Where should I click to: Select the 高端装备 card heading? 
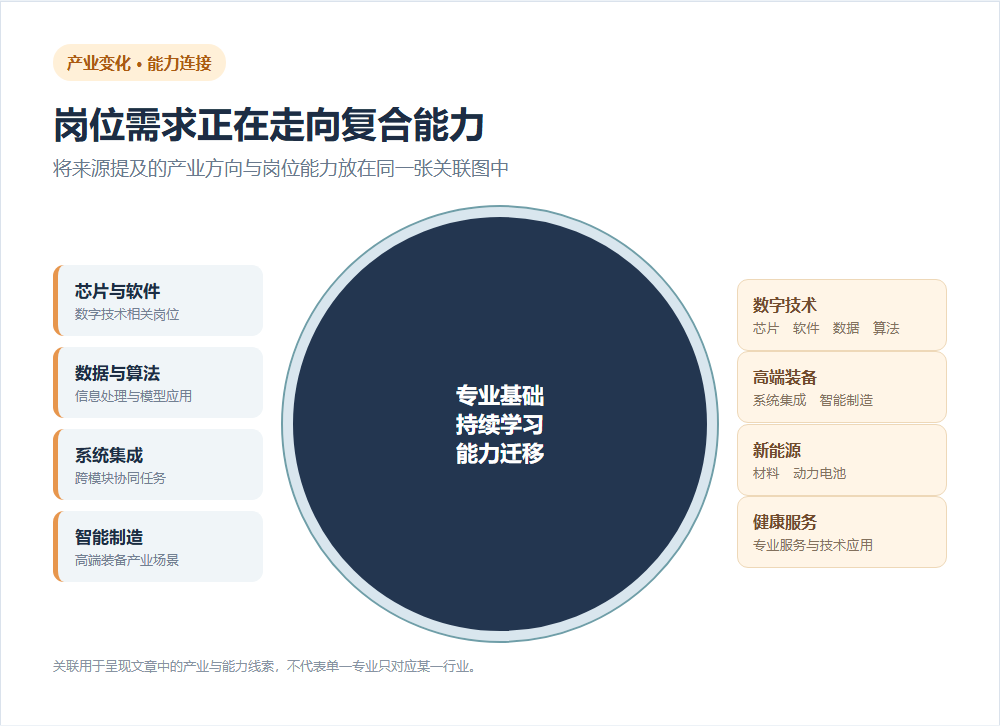tap(784, 377)
